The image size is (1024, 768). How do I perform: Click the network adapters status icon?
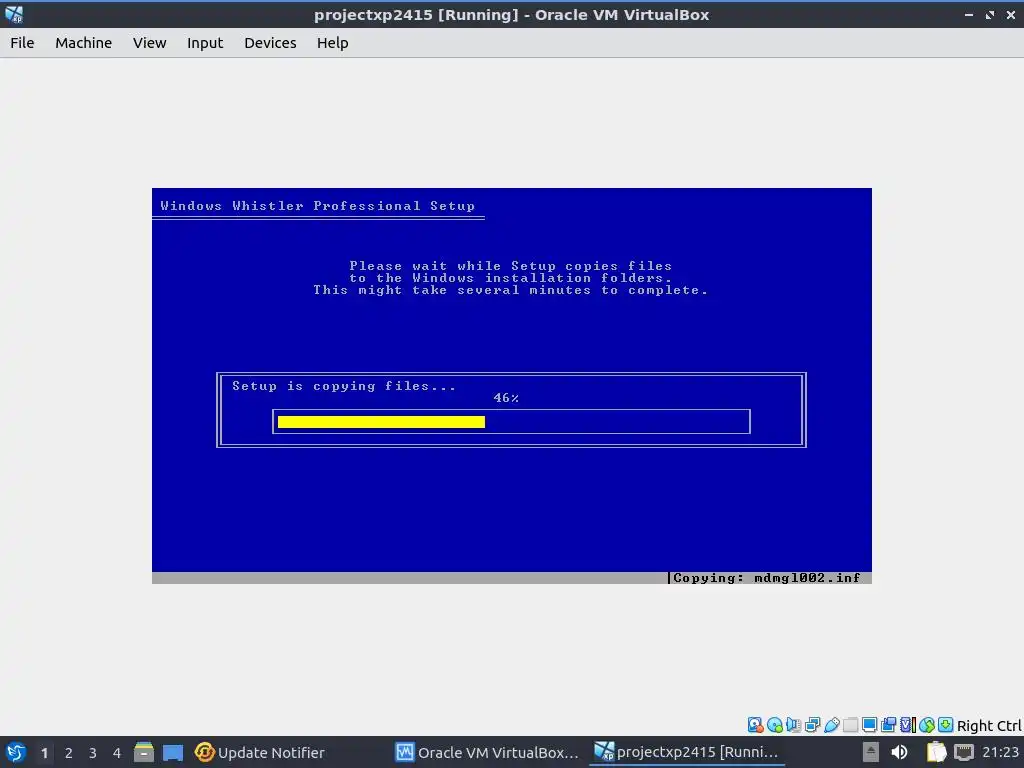tap(812, 725)
